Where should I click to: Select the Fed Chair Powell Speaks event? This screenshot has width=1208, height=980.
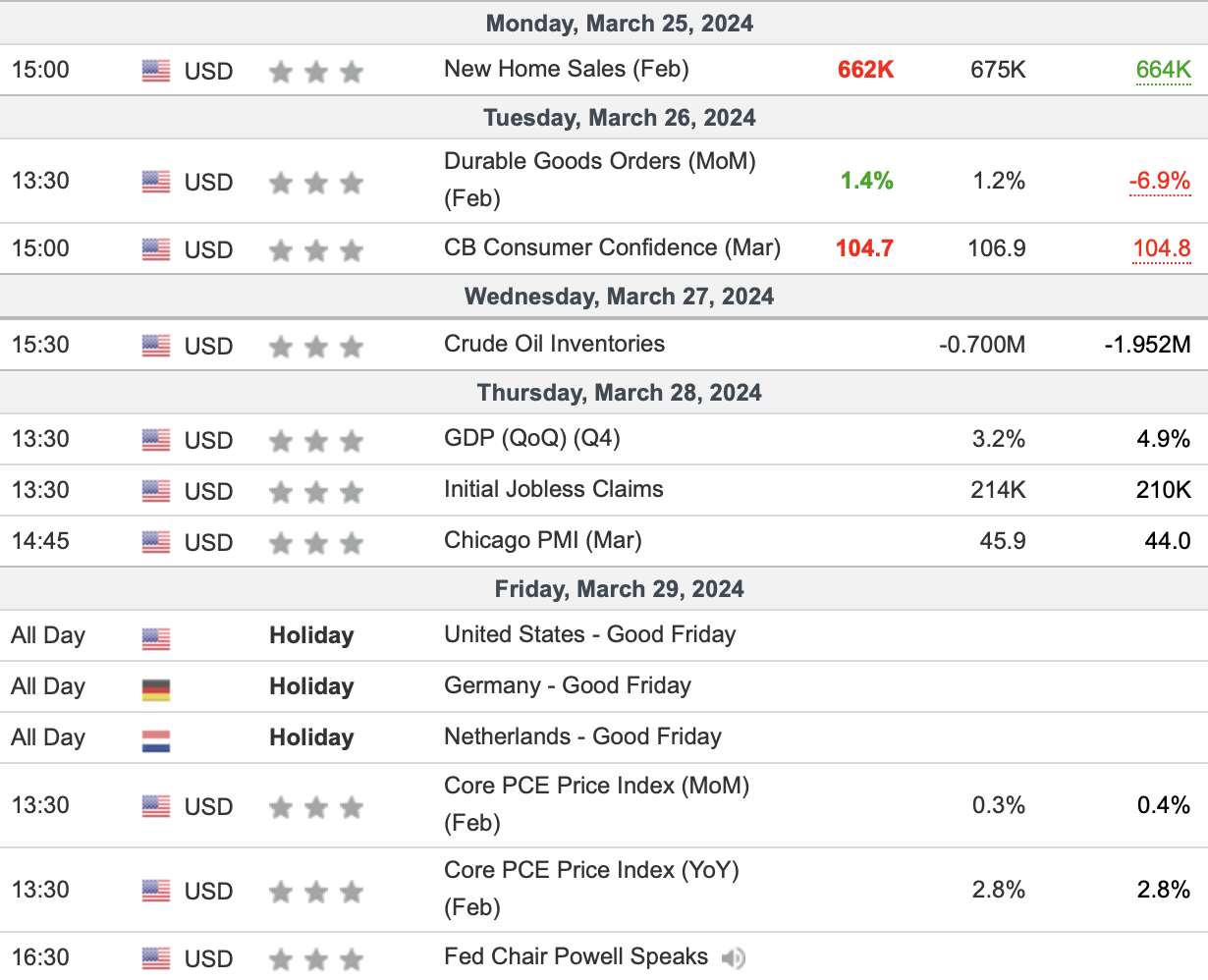[x=576, y=956]
